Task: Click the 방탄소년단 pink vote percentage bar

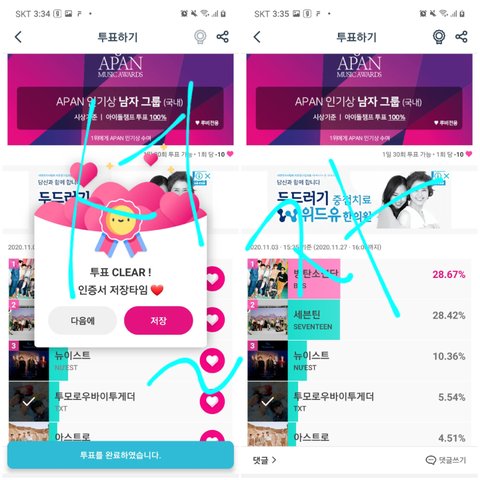Action: coord(314,279)
